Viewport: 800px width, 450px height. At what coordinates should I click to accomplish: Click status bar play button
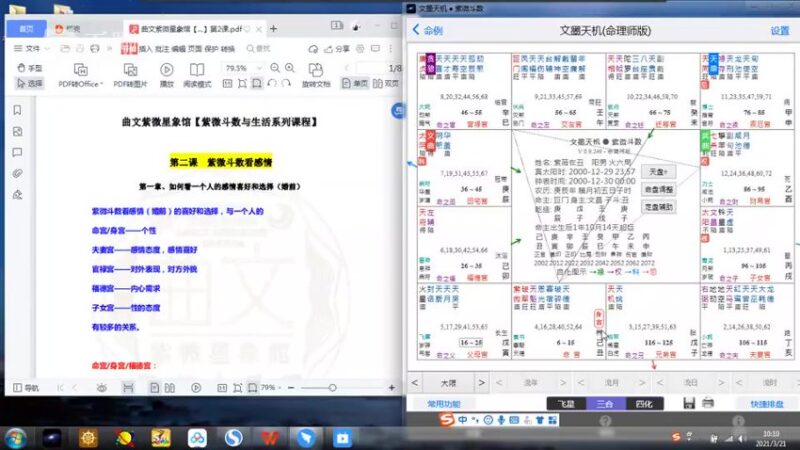click(x=196, y=388)
